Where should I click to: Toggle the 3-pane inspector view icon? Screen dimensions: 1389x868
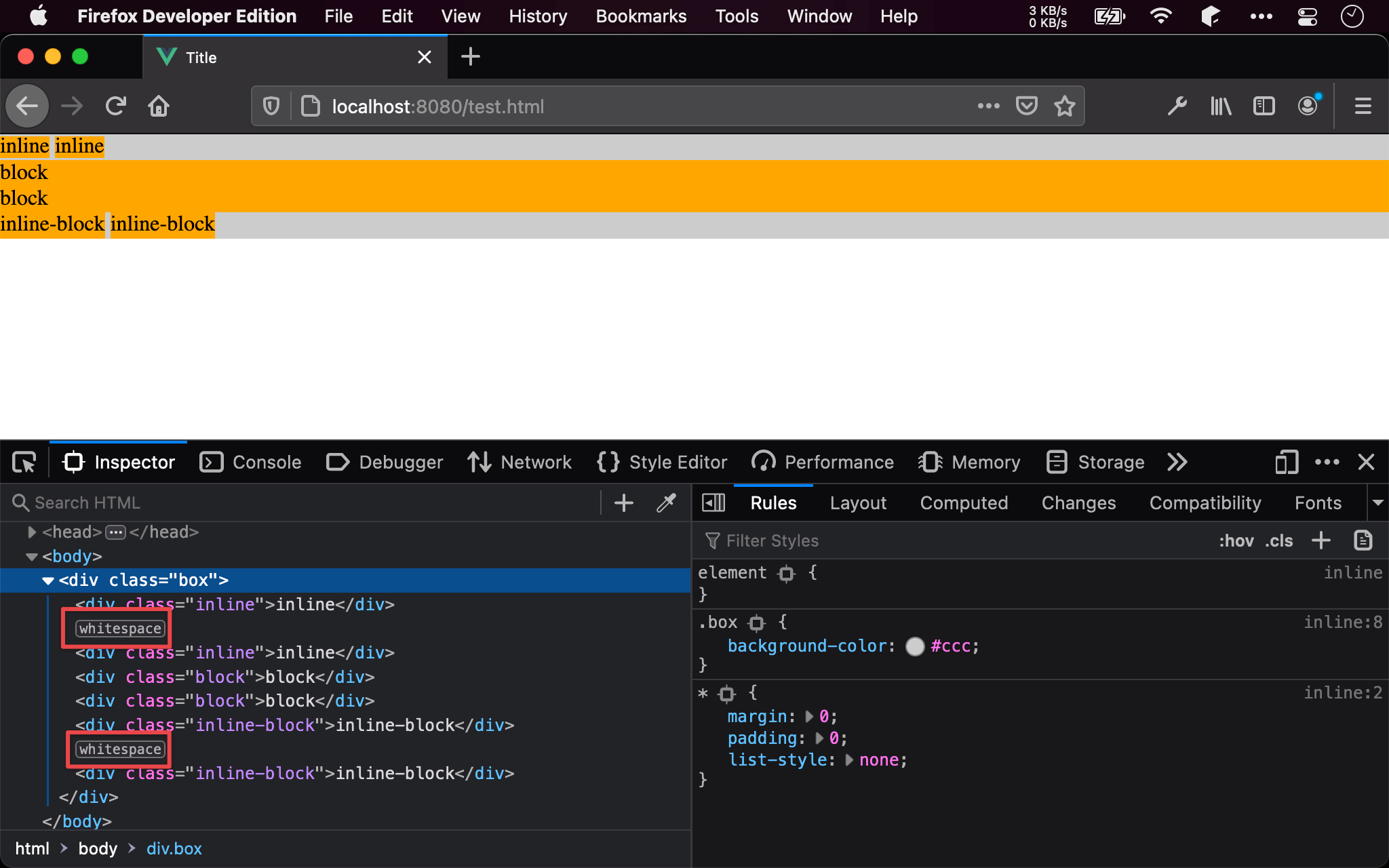[x=713, y=502]
